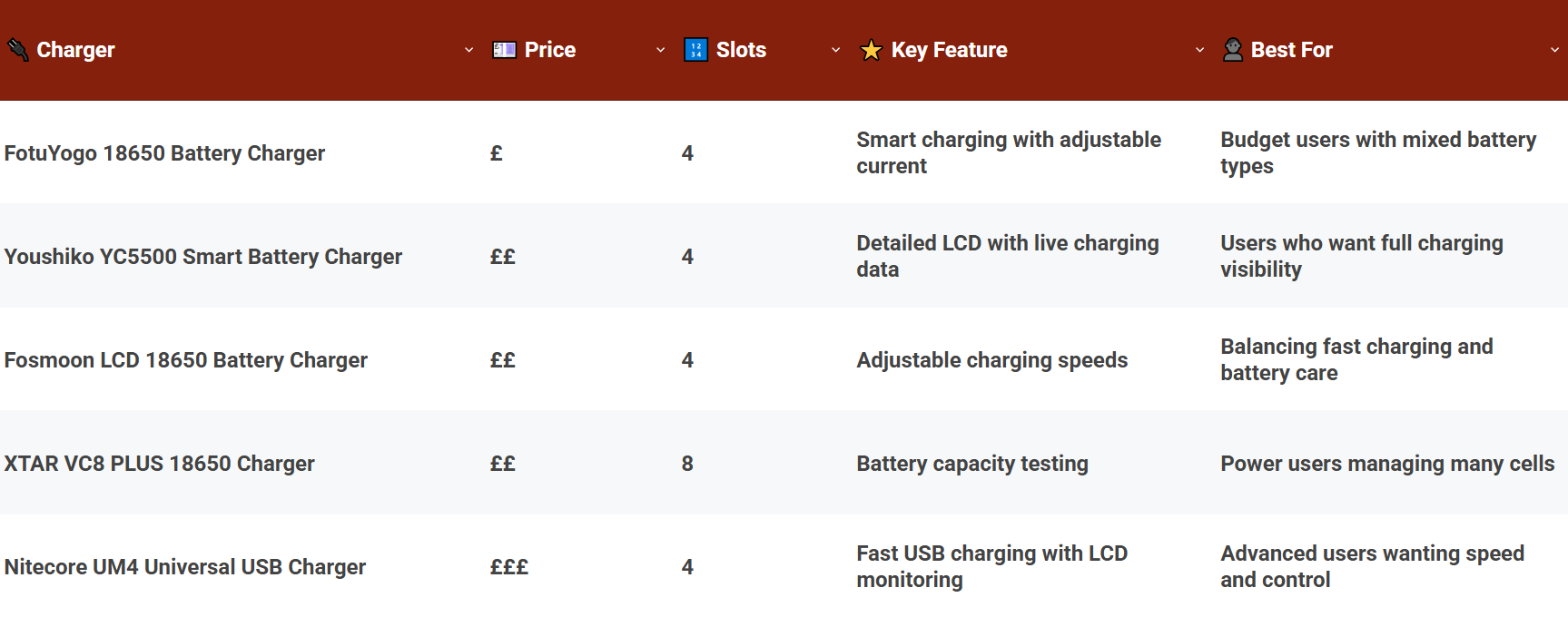The width and height of the screenshot is (1568, 617).
Task: Select the Key Feature header label
Action: [x=950, y=50]
